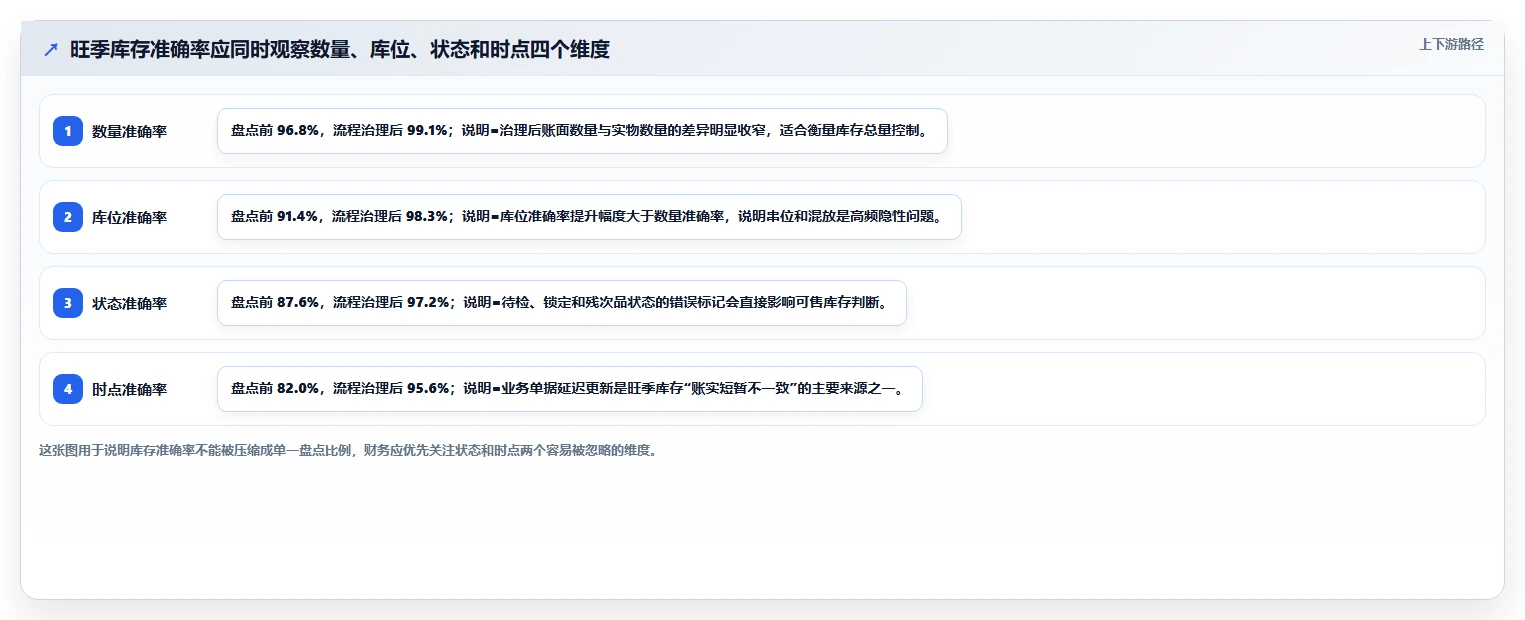This screenshot has height=620, width=1525.
Task: Select the 数量准确率 label
Action: (129, 131)
